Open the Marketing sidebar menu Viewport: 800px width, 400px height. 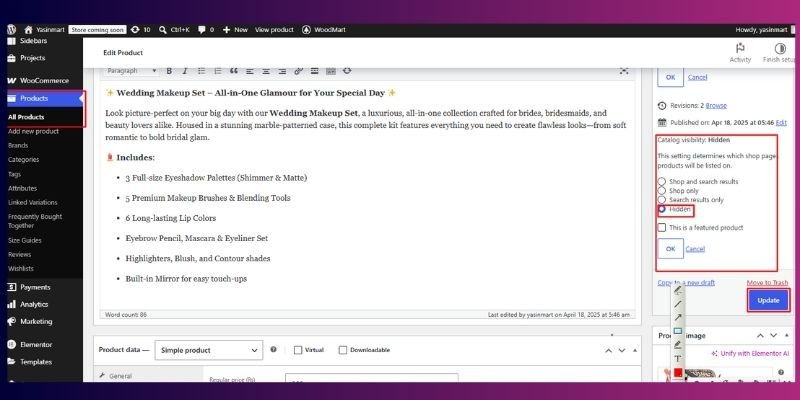[x=30, y=321]
